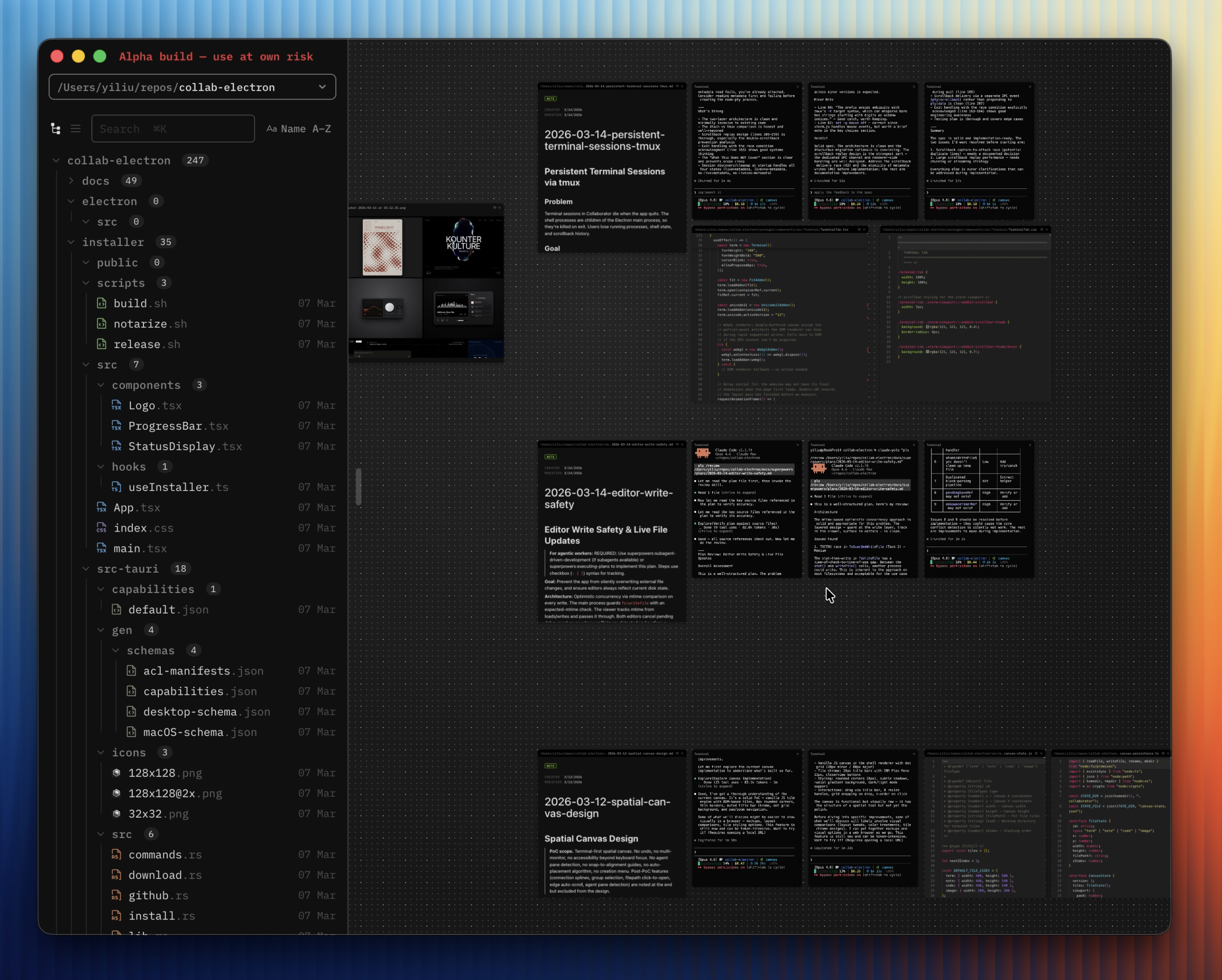
Task: Click the default.json file icon
Action: click(x=116, y=609)
